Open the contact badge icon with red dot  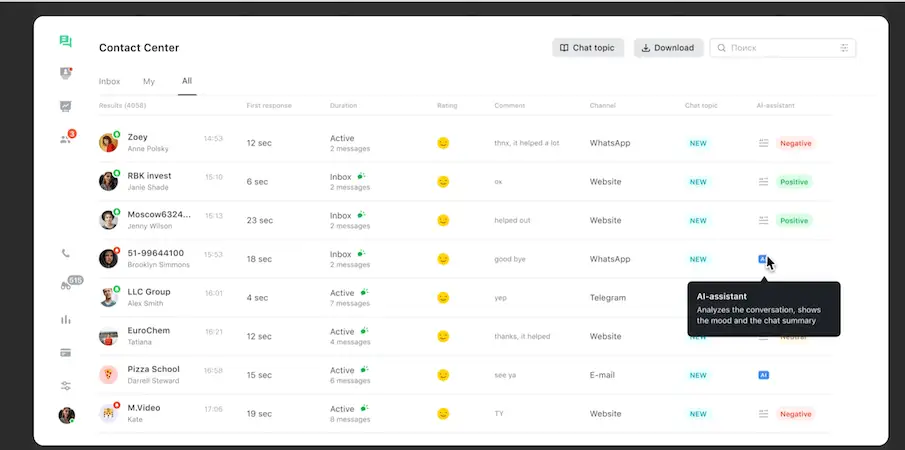(66, 73)
